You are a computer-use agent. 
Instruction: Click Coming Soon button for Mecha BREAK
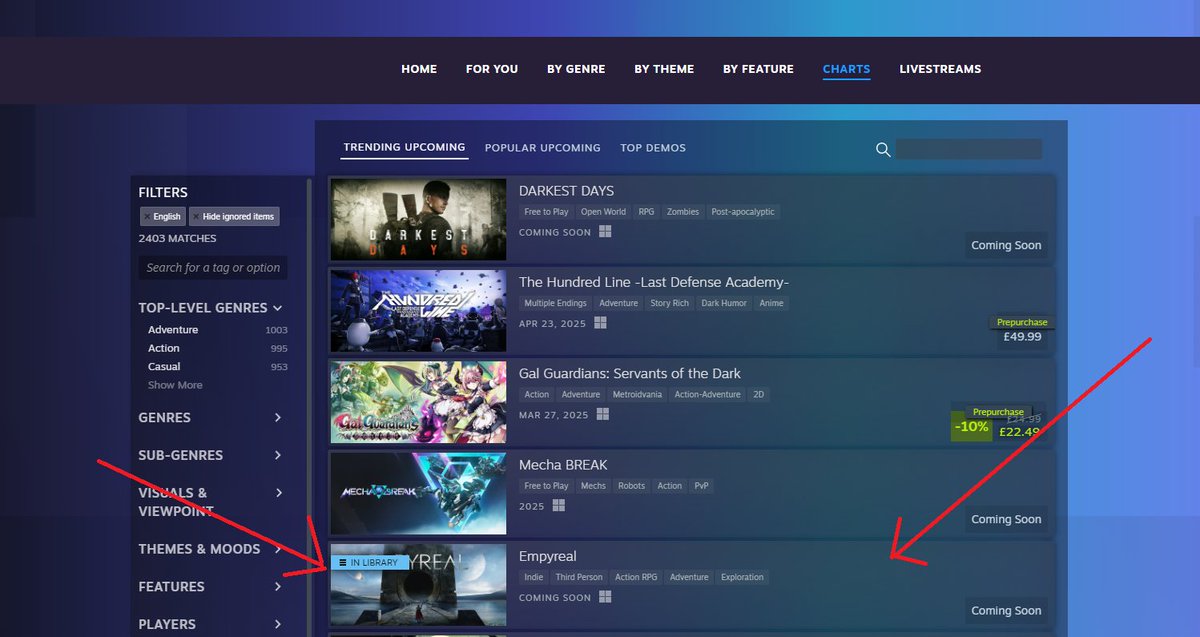(1006, 519)
